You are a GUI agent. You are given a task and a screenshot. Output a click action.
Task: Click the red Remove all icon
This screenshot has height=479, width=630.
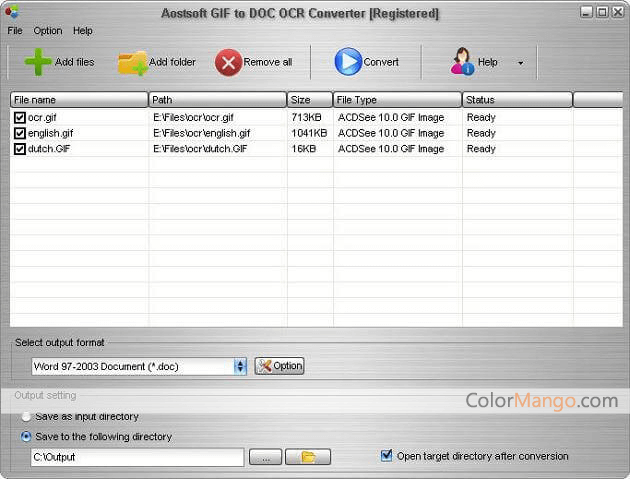coord(228,63)
